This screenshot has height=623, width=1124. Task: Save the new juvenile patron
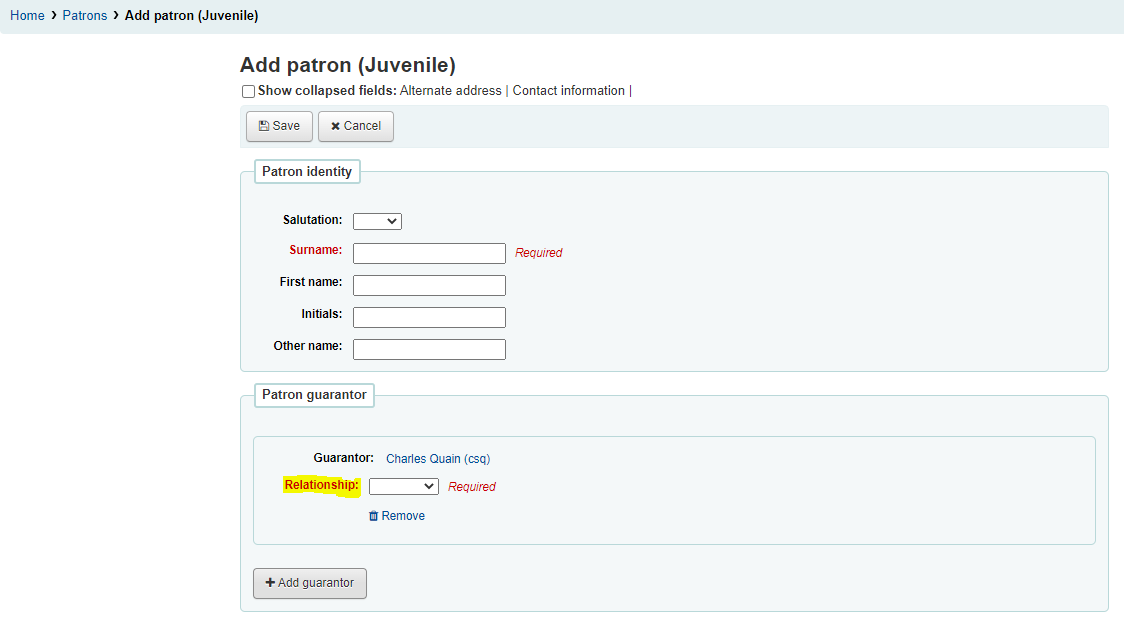(x=279, y=126)
